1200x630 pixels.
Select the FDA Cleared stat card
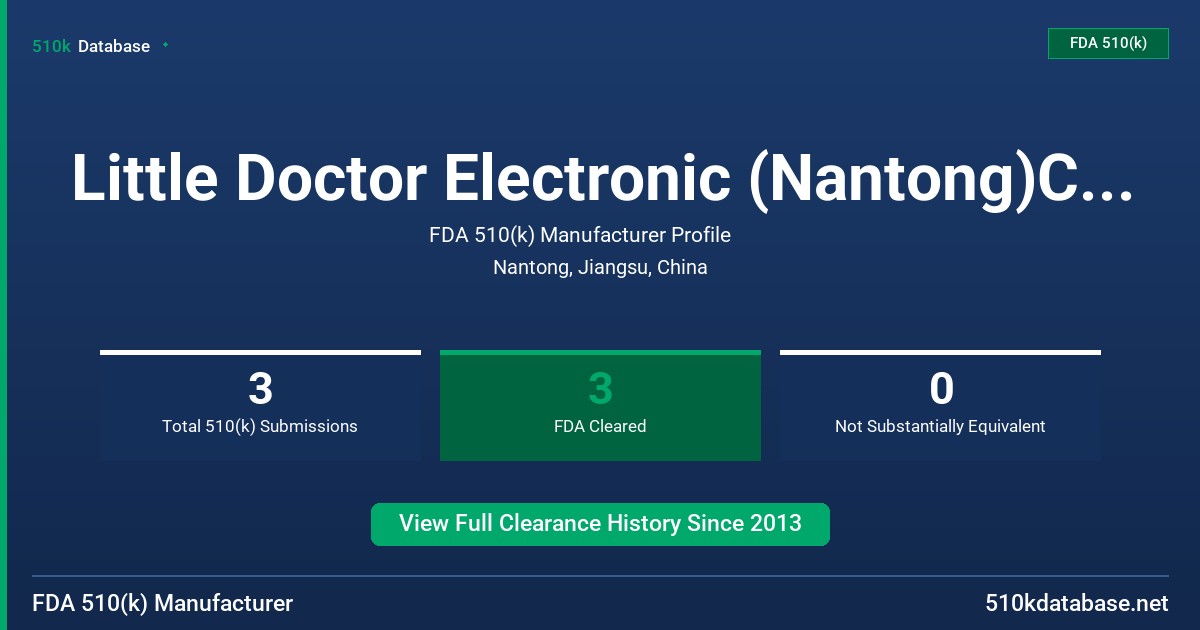point(600,406)
